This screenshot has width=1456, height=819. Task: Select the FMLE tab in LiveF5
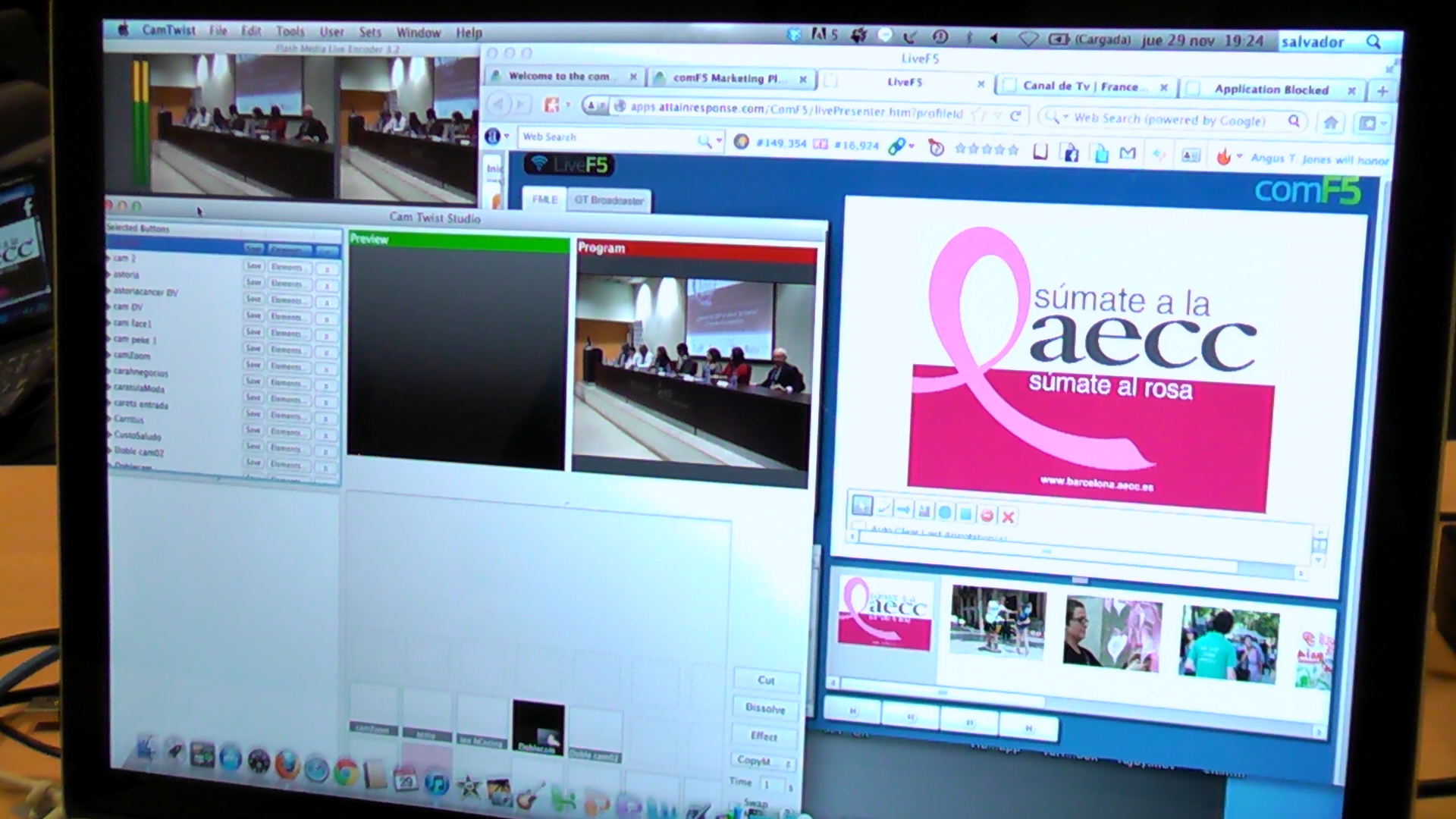(545, 199)
